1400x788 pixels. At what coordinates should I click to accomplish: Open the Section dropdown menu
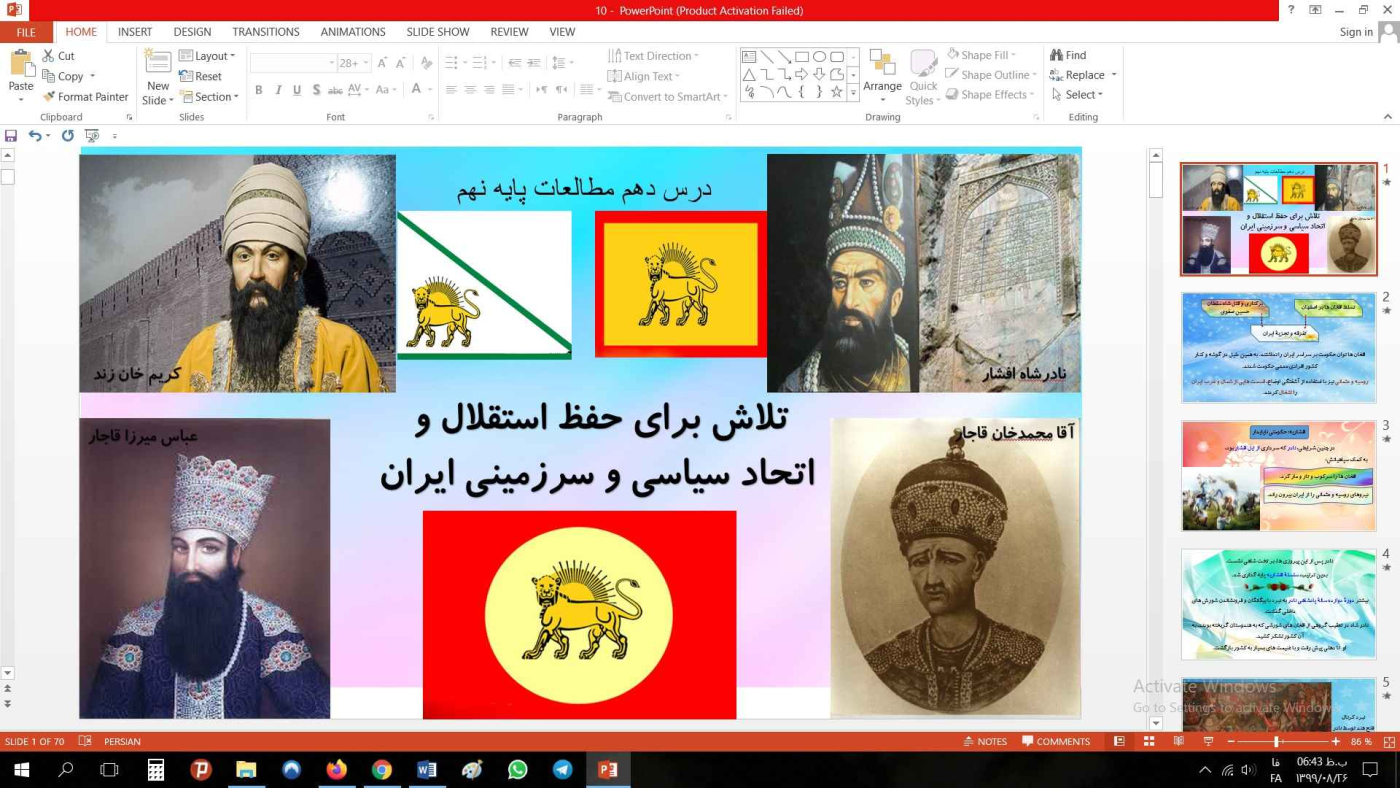tap(208, 97)
